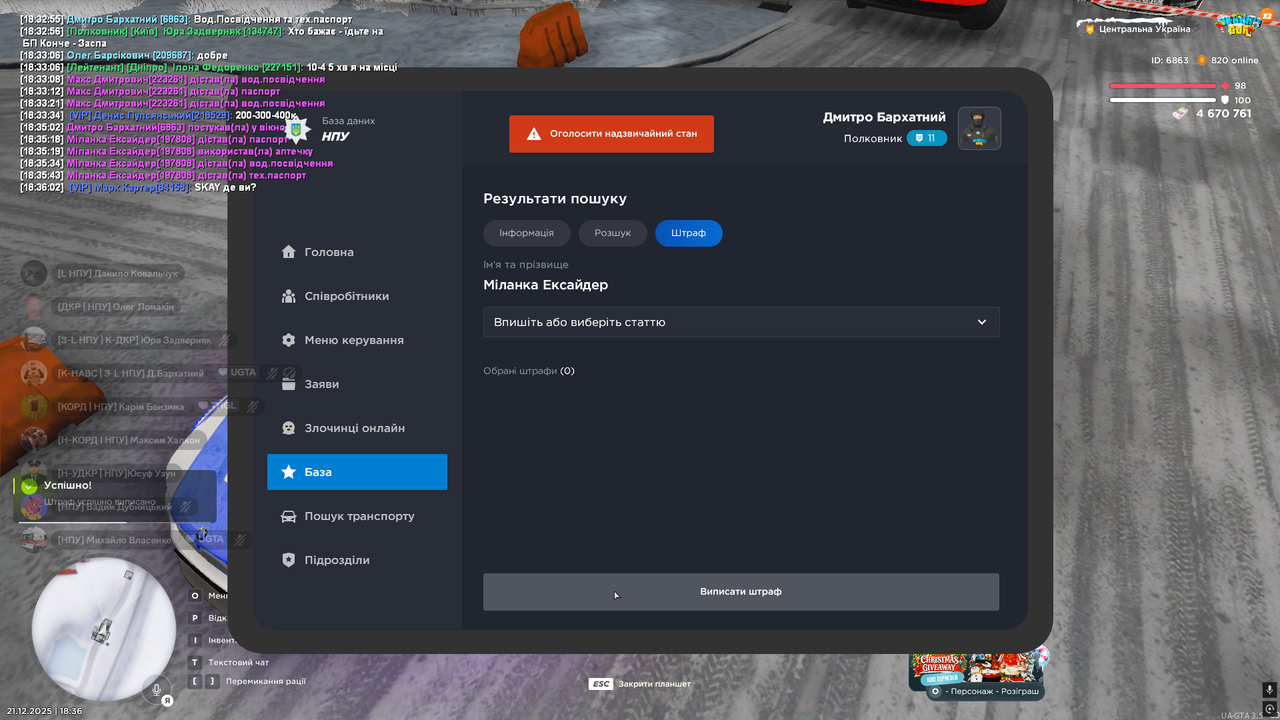Viewport: 1280px width, 720px height.
Task: Click the server badge beside Центральна Україна
Action: [1090, 29]
